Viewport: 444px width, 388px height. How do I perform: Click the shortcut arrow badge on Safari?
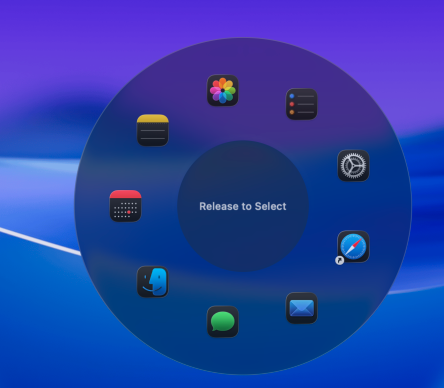pyautogui.click(x=340, y=260)
